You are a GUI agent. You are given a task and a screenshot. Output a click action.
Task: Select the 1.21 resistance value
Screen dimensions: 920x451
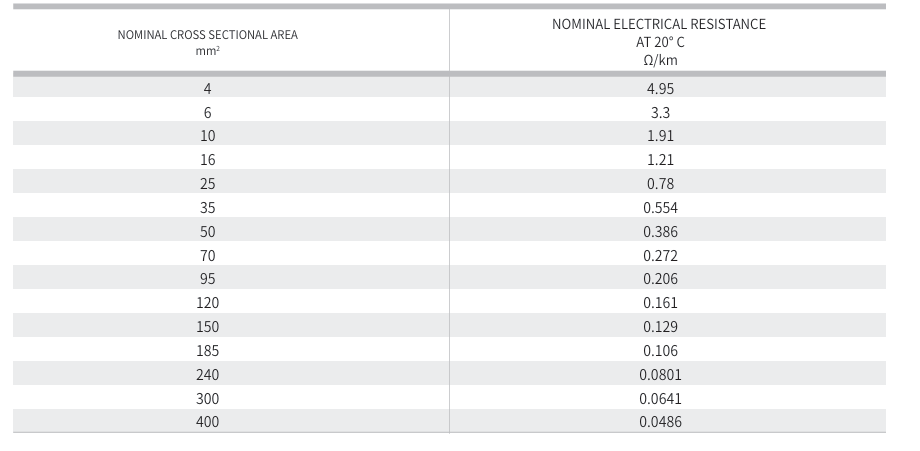660,160
